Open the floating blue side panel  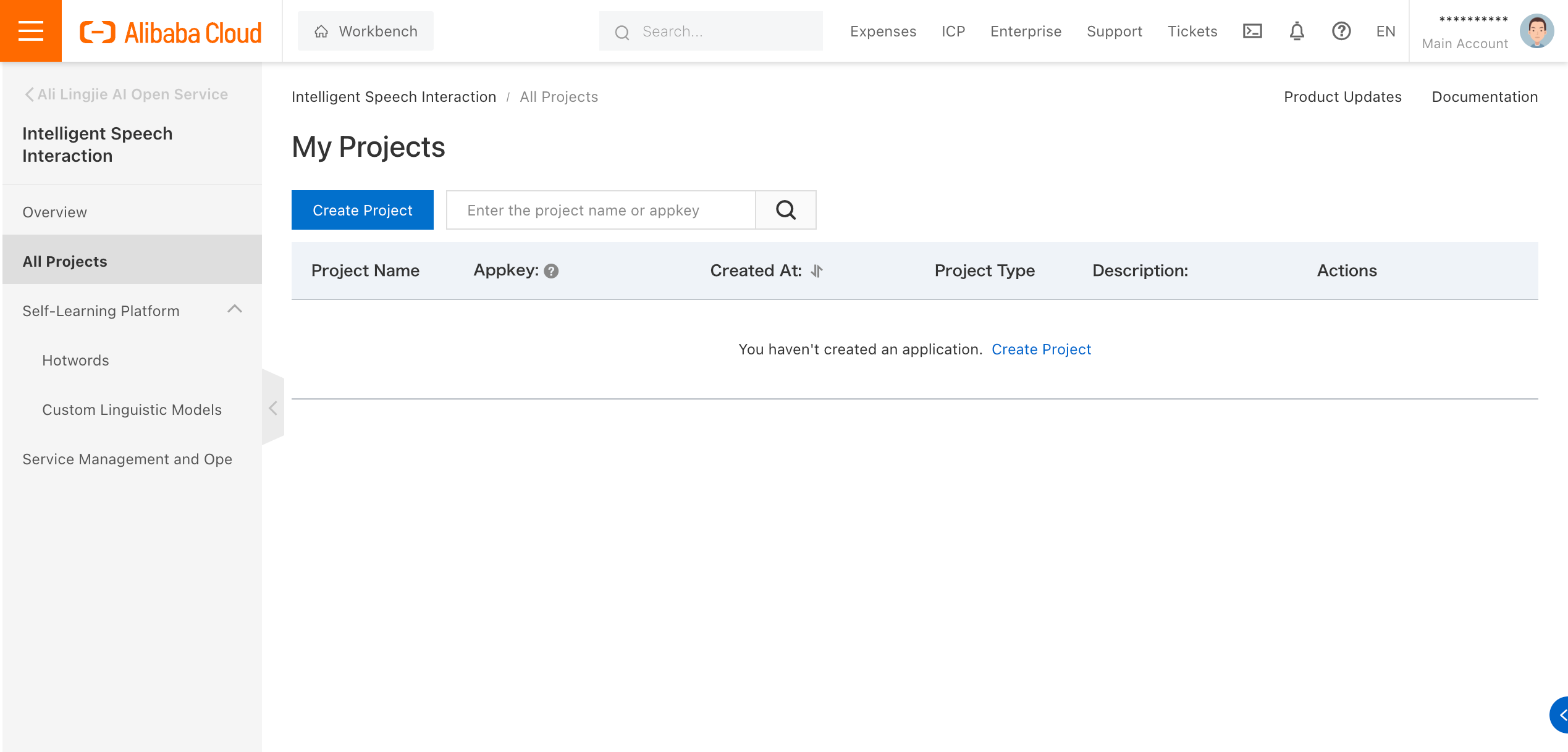click(1559, 715)
